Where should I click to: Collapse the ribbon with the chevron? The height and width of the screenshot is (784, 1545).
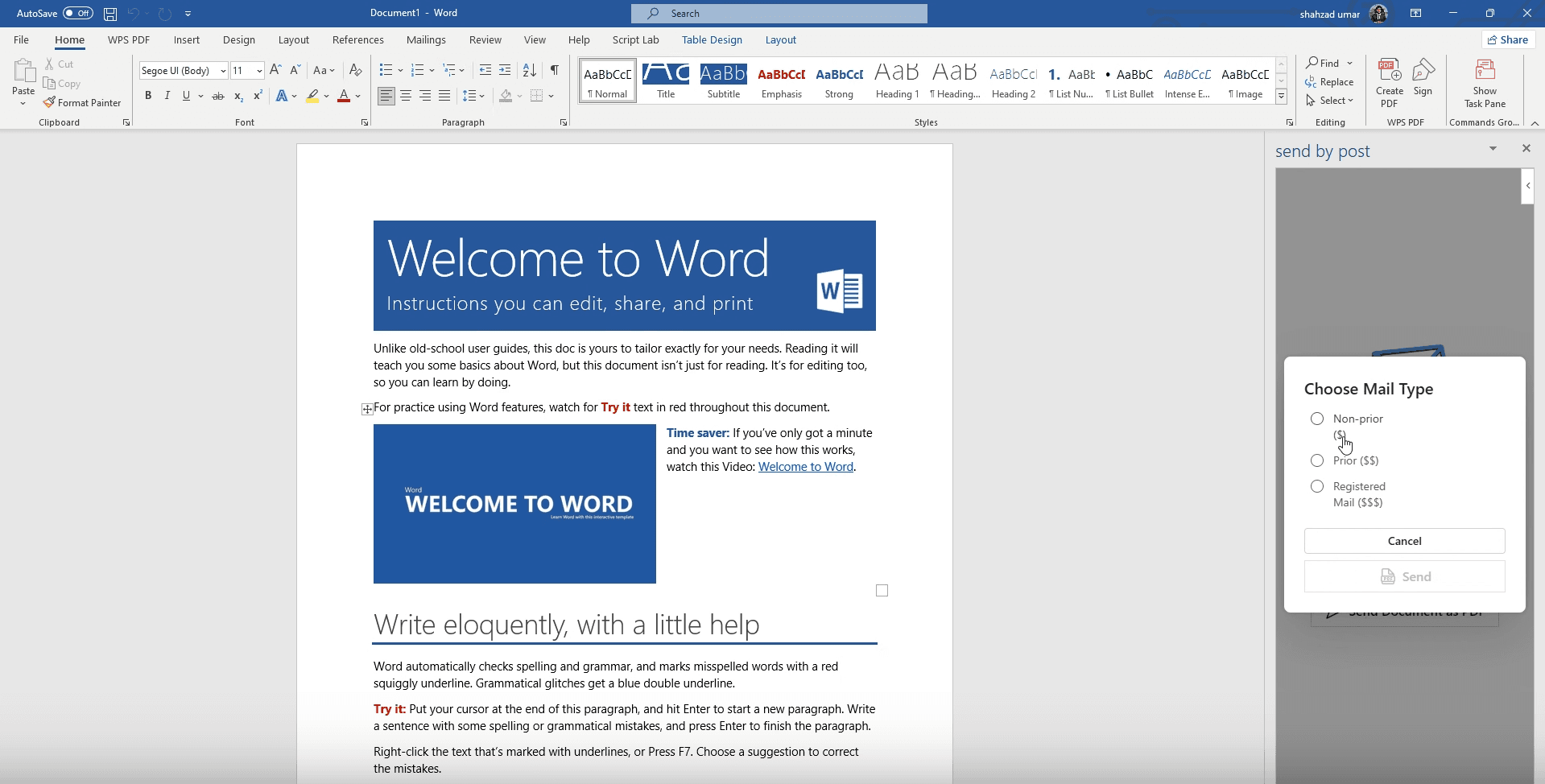point(1535,123)
